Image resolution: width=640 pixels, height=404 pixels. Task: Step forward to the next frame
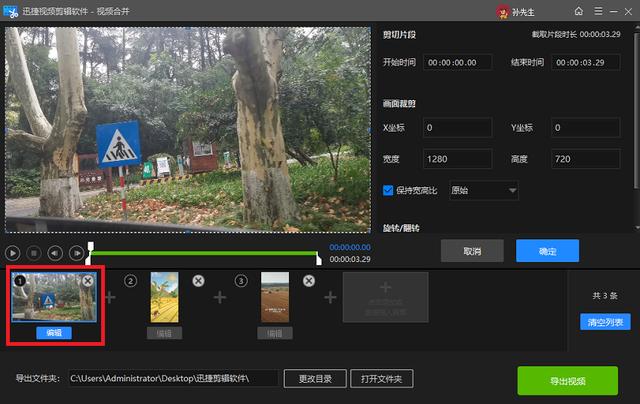click(x=76, y=253)
